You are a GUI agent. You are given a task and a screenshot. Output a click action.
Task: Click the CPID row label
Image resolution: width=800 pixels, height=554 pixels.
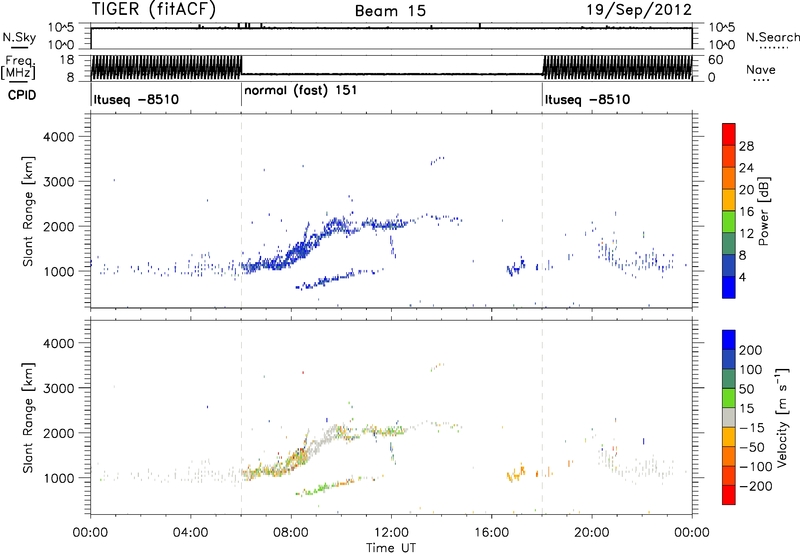click(x=22, y=95)
